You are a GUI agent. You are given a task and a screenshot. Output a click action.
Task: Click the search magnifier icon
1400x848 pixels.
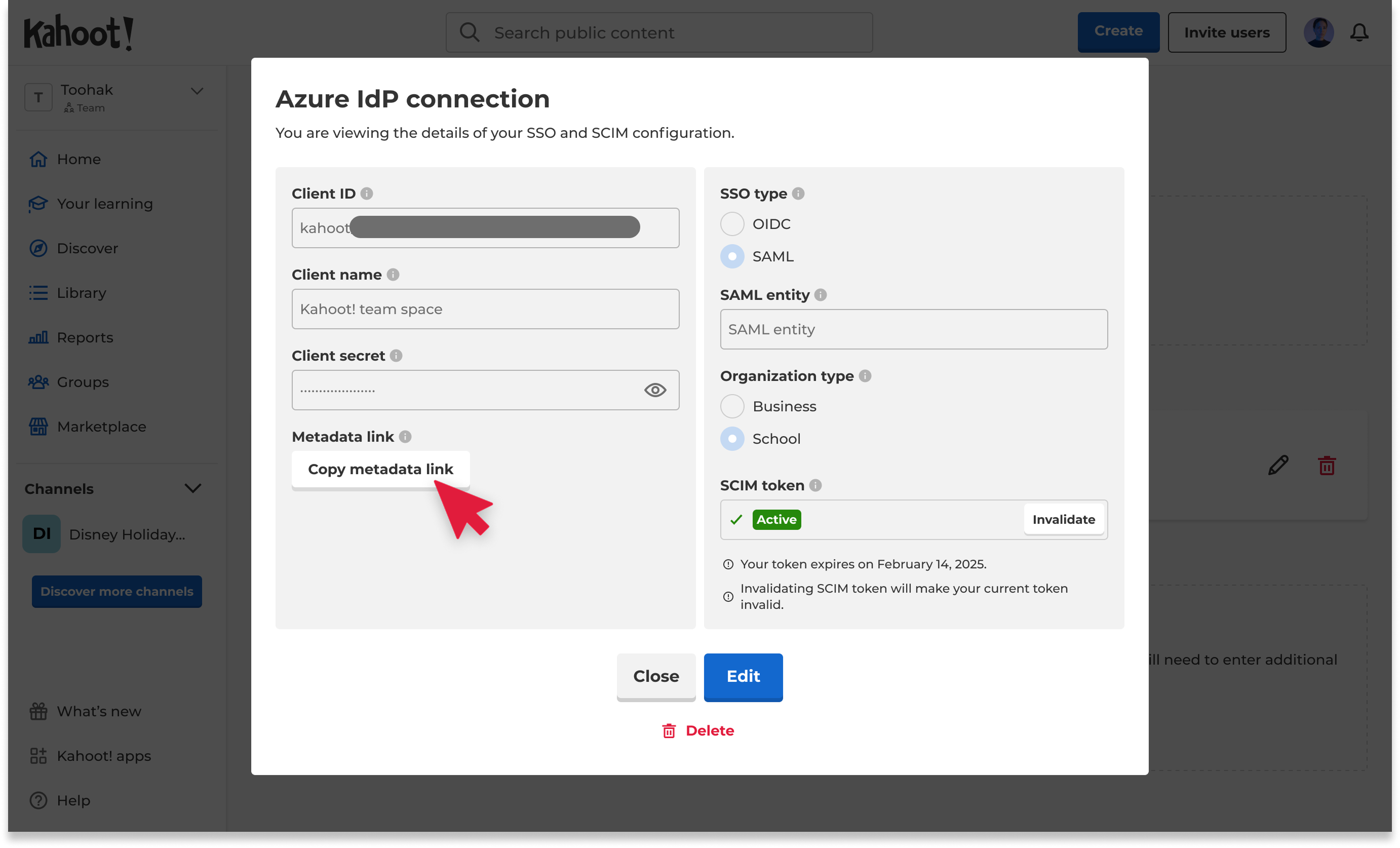(x=470, y=32)
